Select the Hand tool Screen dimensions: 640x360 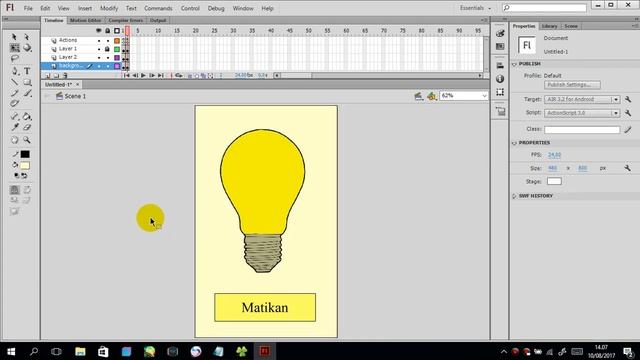coord(14,140)
